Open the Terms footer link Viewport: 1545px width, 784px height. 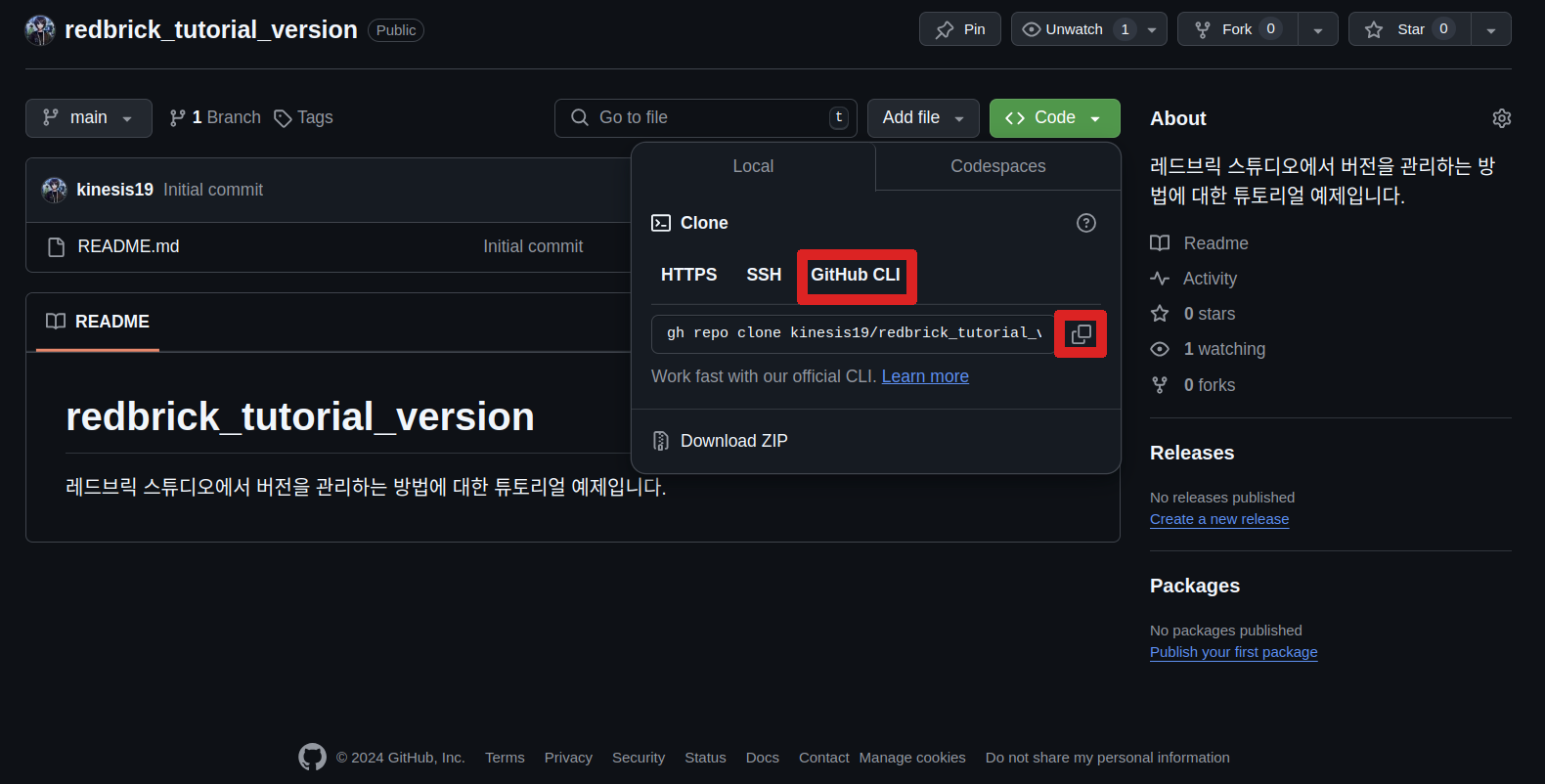click(x=505, y=758)
